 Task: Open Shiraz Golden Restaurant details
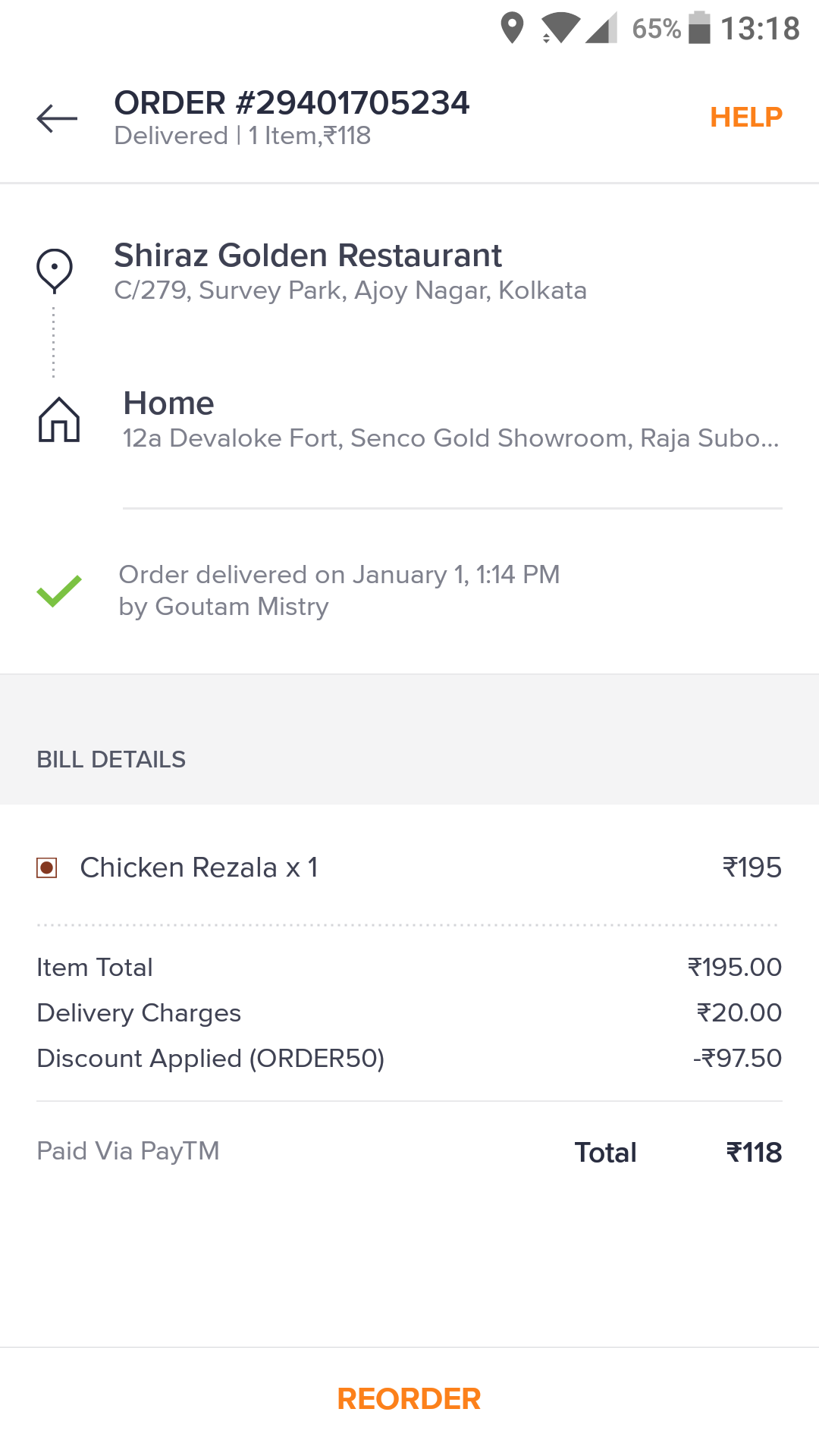[308, 256]
